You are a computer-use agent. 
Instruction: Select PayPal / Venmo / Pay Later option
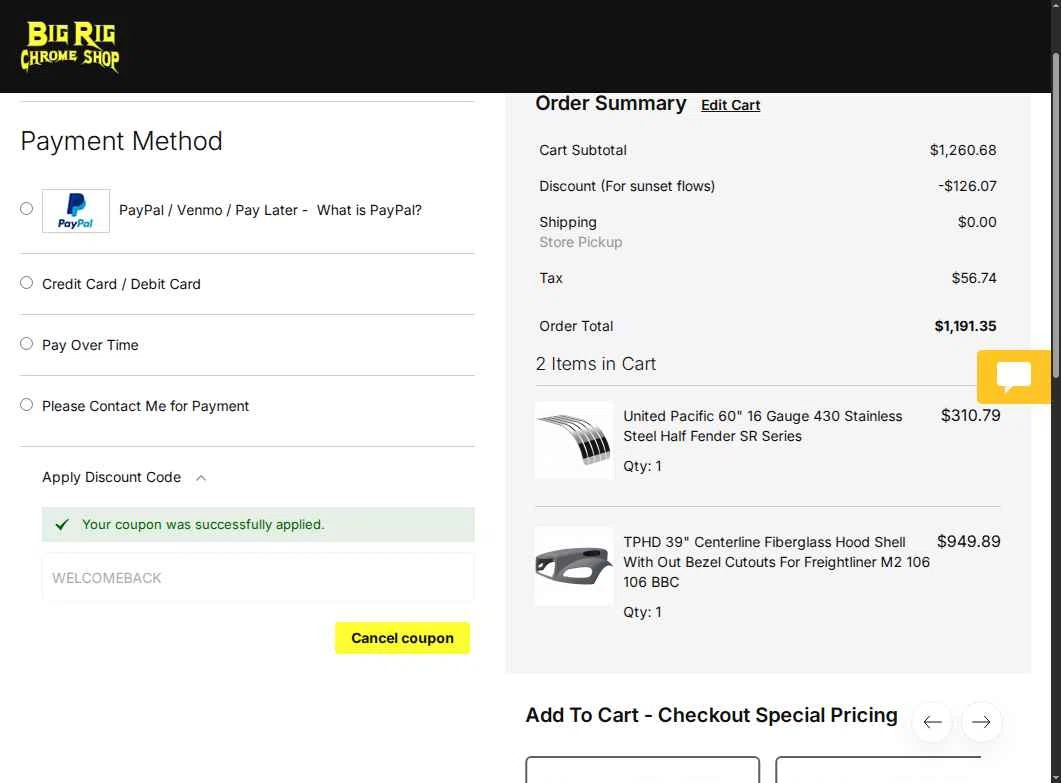tap(26, 208)
